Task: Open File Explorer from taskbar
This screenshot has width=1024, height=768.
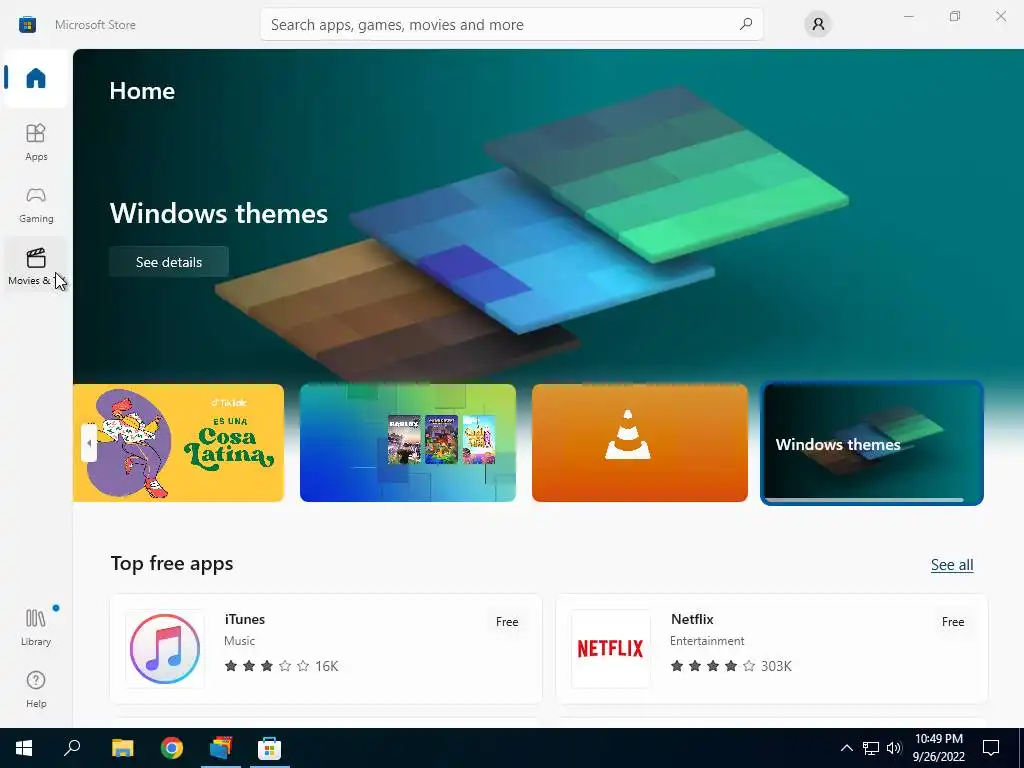Action: point(122,748)
